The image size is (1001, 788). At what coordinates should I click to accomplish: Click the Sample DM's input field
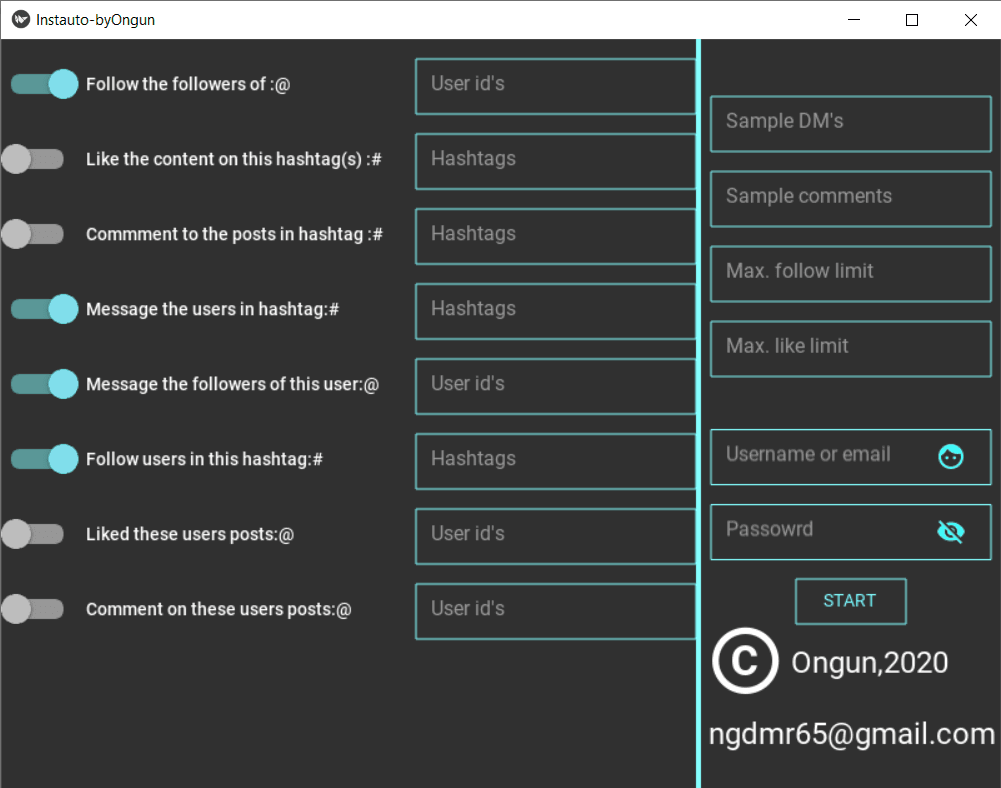[x=850, y=124]
